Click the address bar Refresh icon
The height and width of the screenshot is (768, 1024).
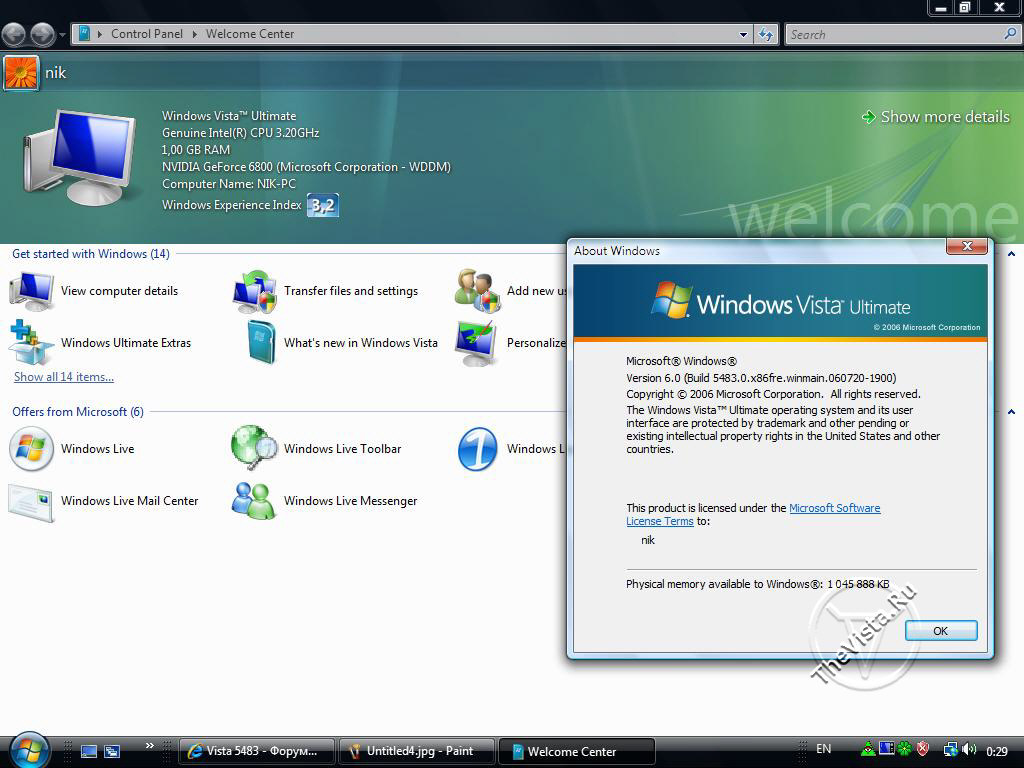click(765, 35)
